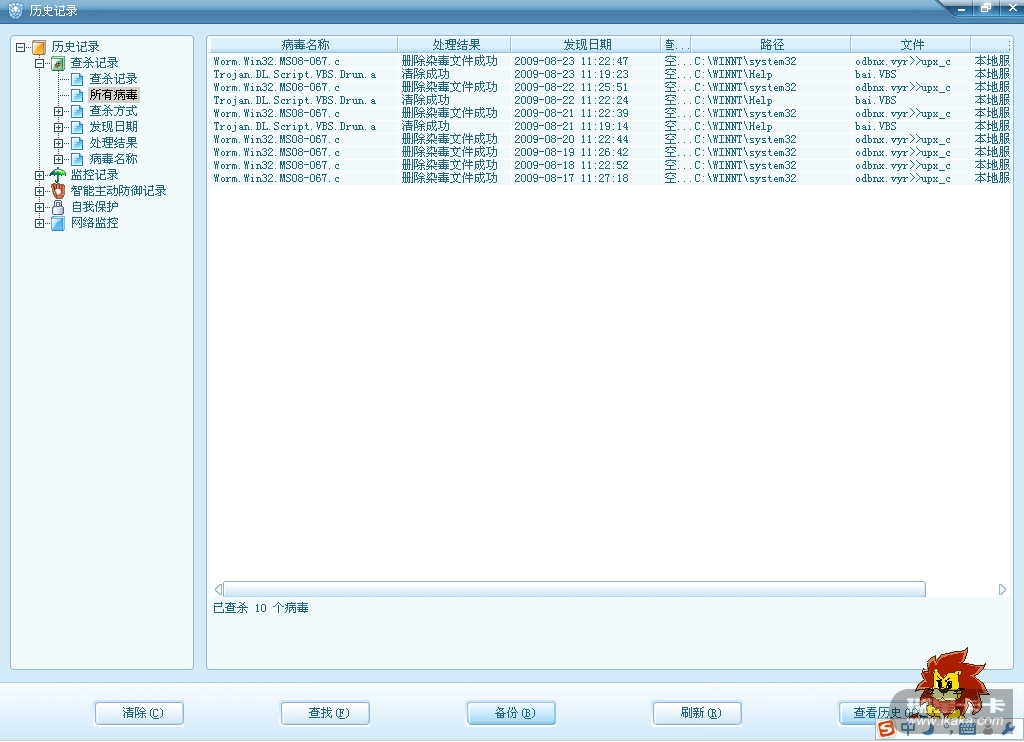Select the row dated 2009-08-22 11:22:24
The height and width of the screenshot is (742, 1024).
[x=610, y=101]
